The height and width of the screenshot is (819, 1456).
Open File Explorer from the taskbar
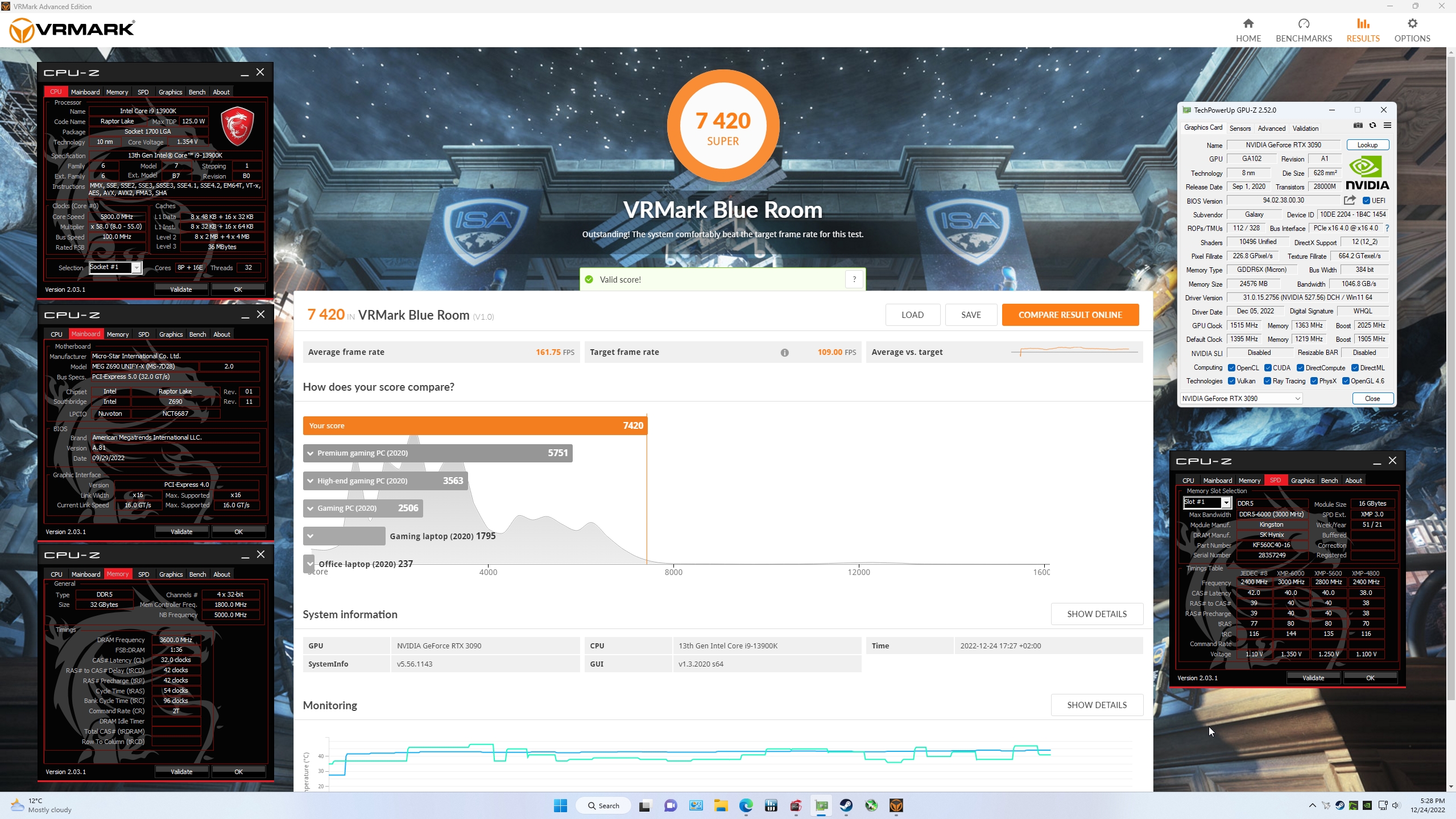(721, 805)
